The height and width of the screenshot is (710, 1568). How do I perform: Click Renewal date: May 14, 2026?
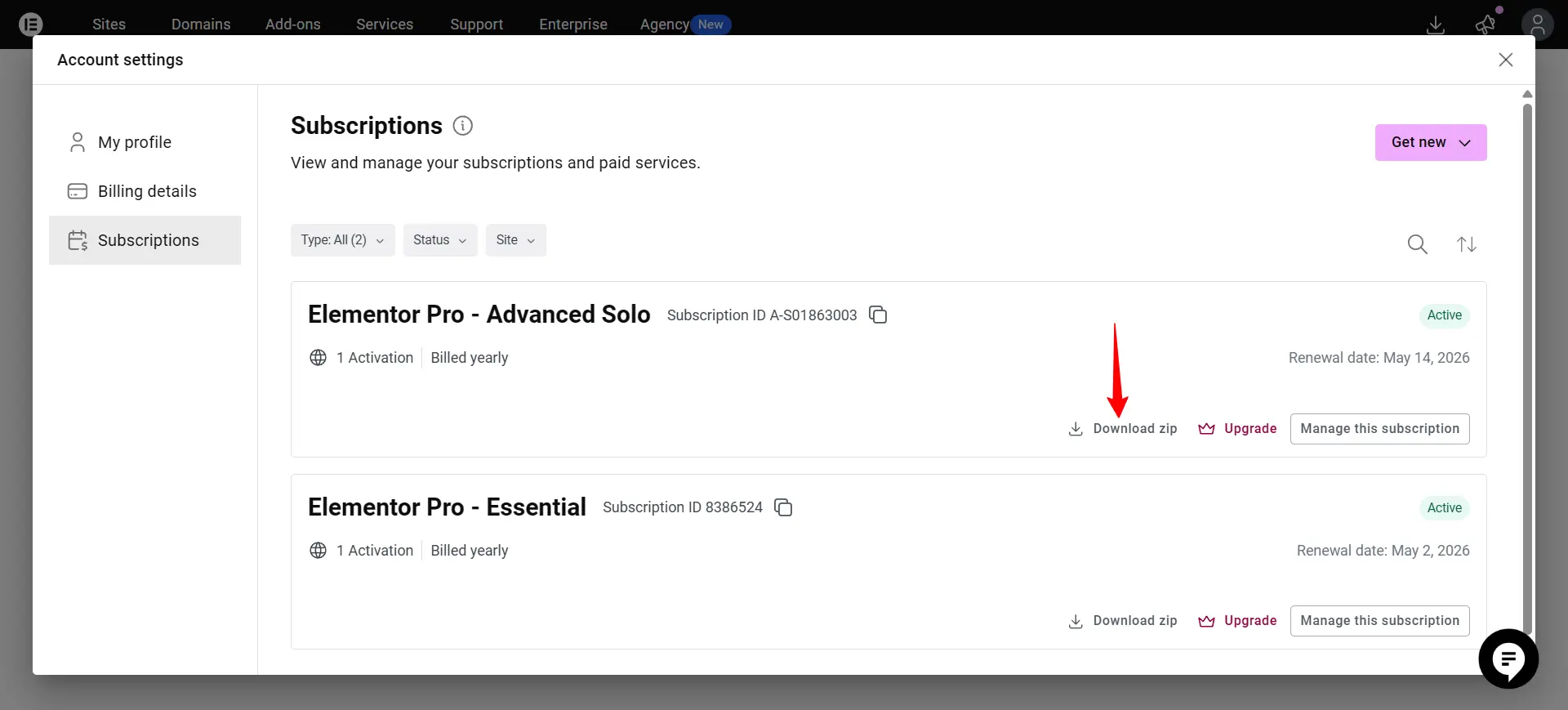point(1379,358)
